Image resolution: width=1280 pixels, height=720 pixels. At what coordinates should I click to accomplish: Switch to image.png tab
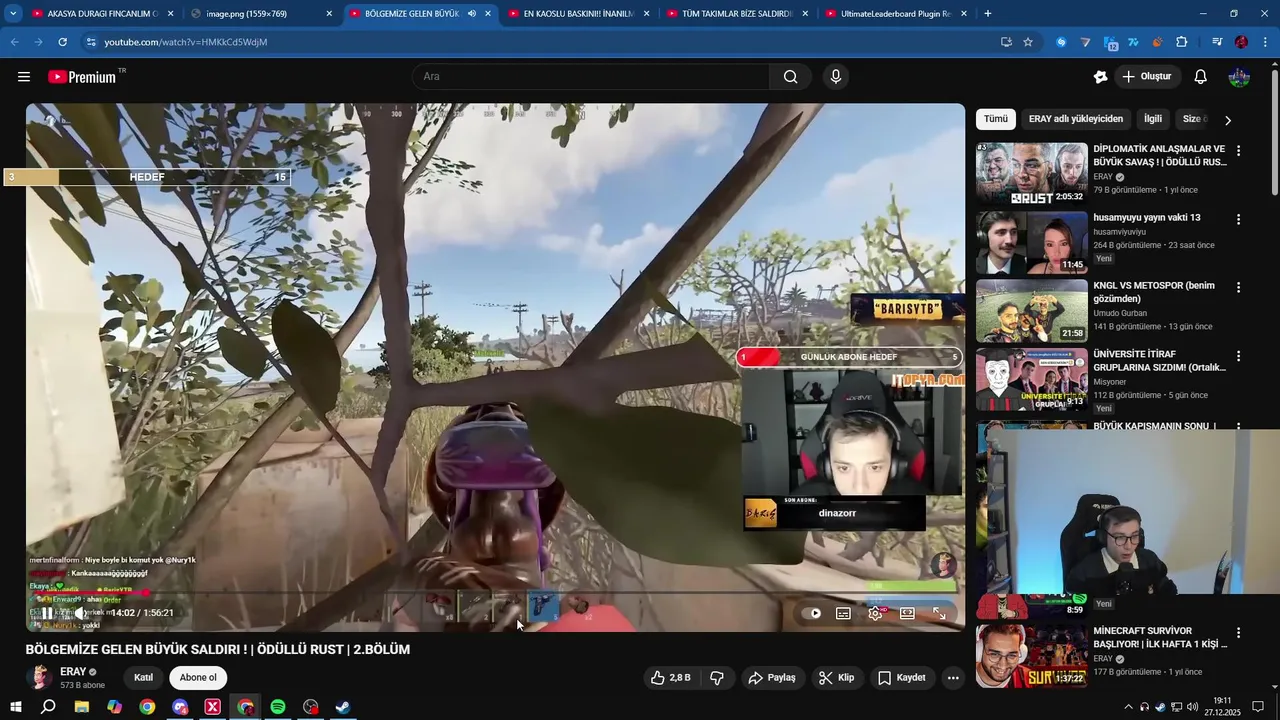pos(260,14)
